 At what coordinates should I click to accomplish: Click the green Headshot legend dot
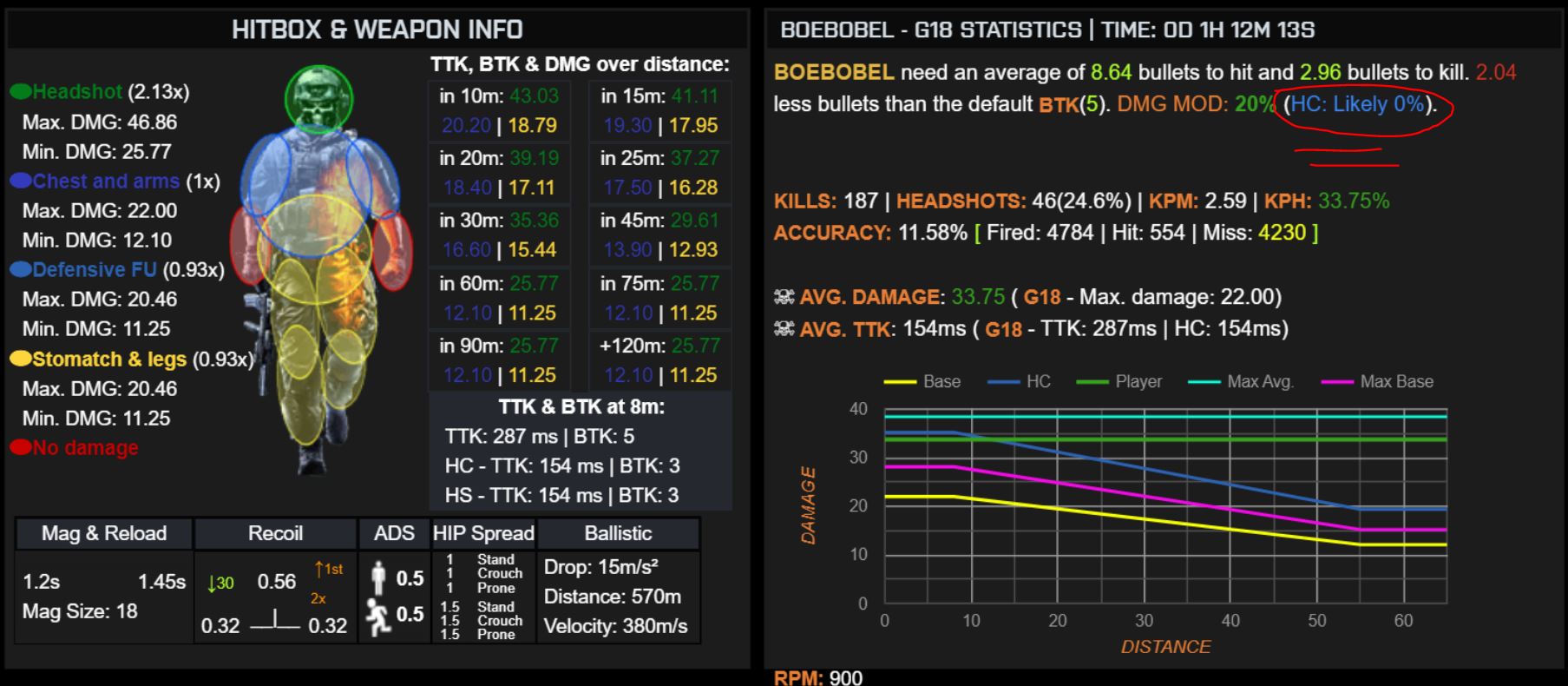(x=21, y=92)
